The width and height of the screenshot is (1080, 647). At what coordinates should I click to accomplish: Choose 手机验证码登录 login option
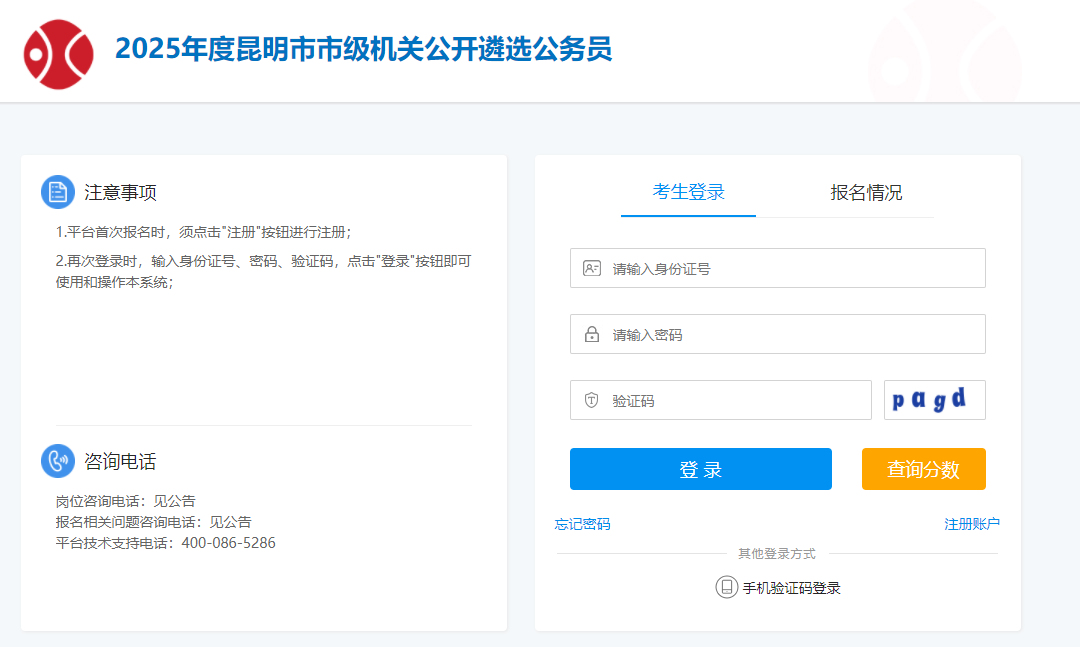coord(791,588)
